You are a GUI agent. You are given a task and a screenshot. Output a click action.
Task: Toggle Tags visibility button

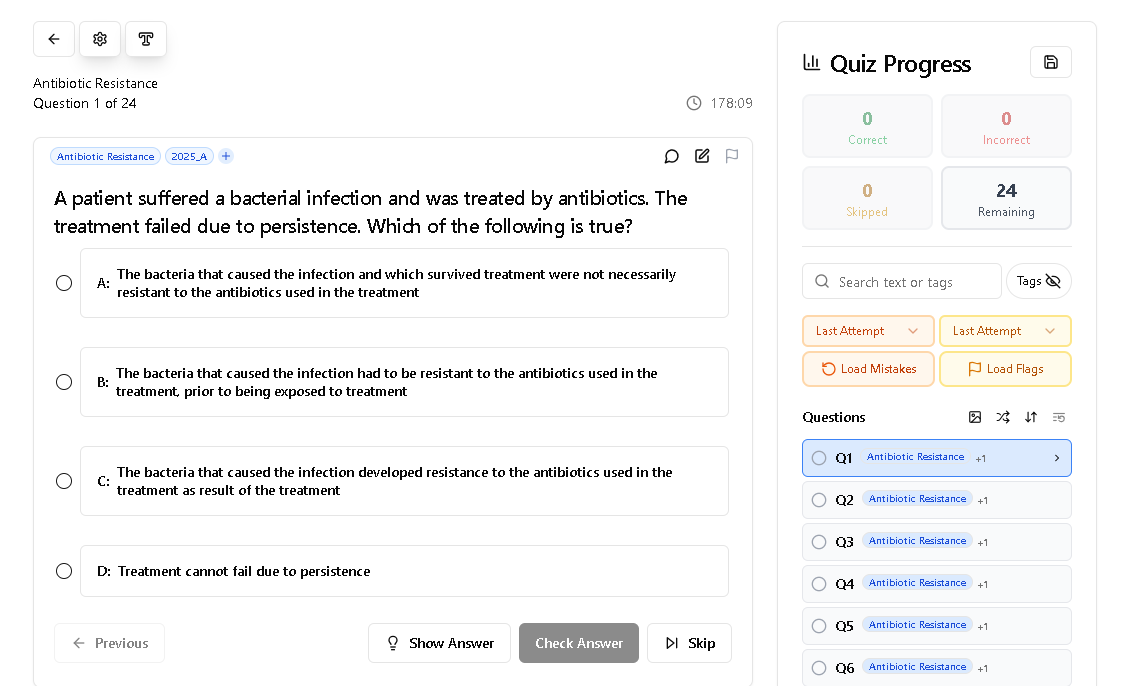(x=1038, y=281)
